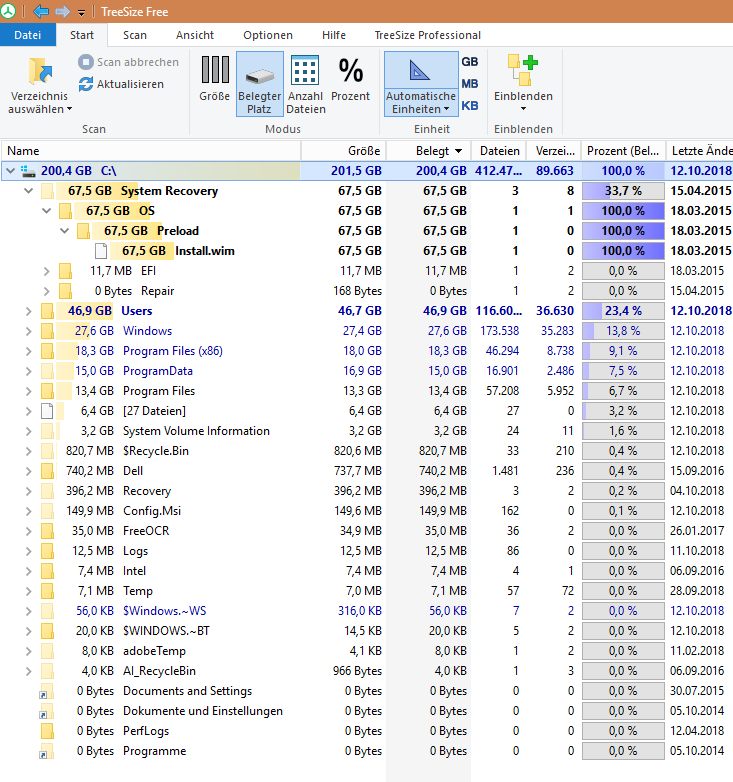Image resolution: width=733 pixels, height=782 pixels.
Task: Set unit to KB
Action: click(470, 106)
